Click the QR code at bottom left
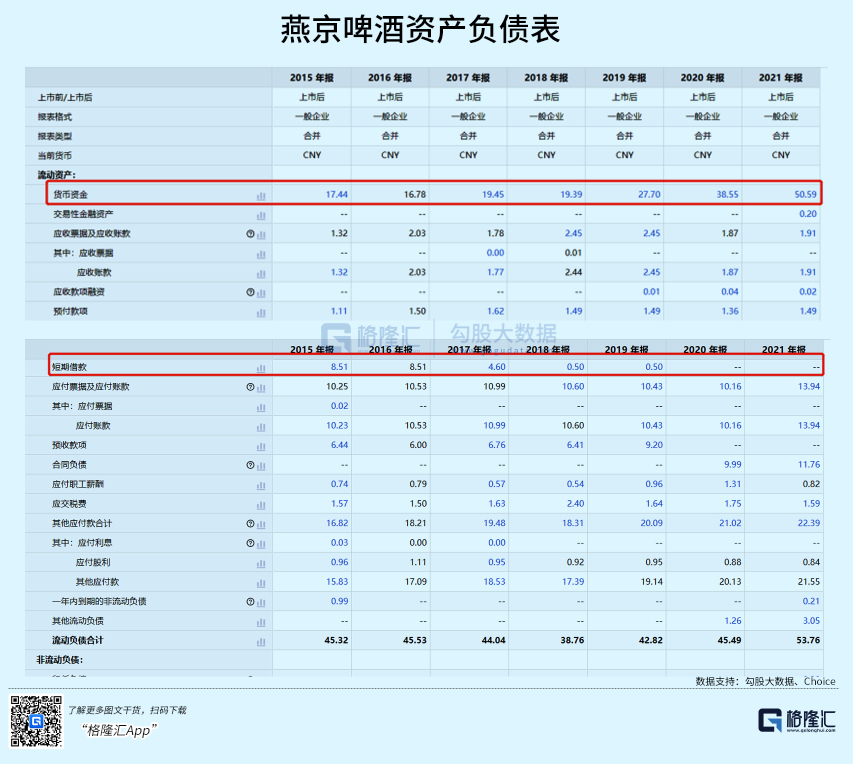 click(36, 721)
